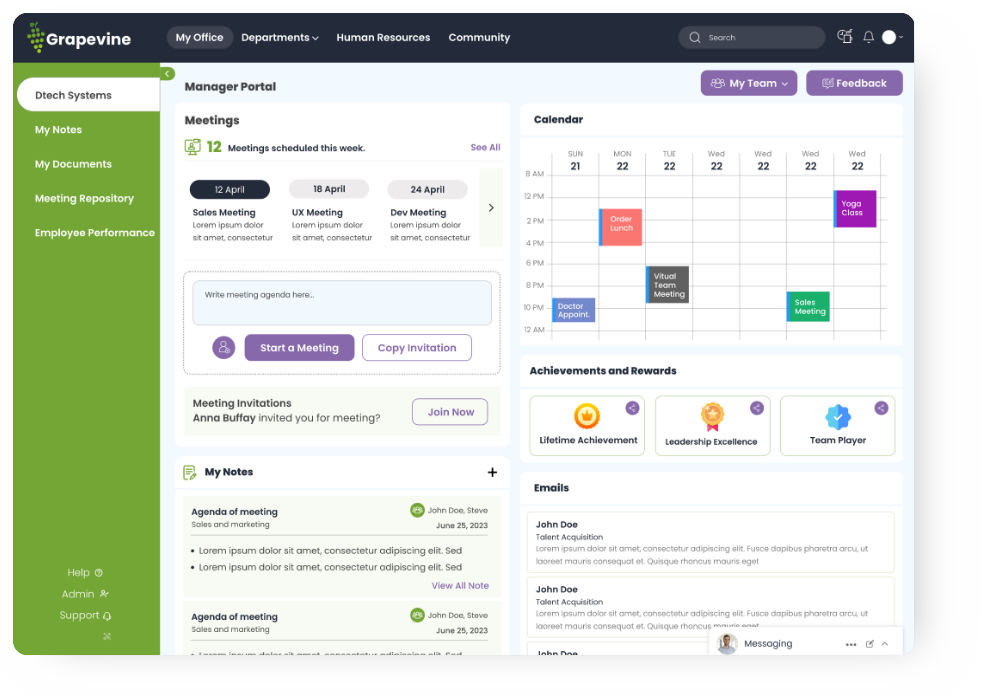996x694 pixels.
Task: Click the Yoga Class calendar event block
Action: point(855,209)
